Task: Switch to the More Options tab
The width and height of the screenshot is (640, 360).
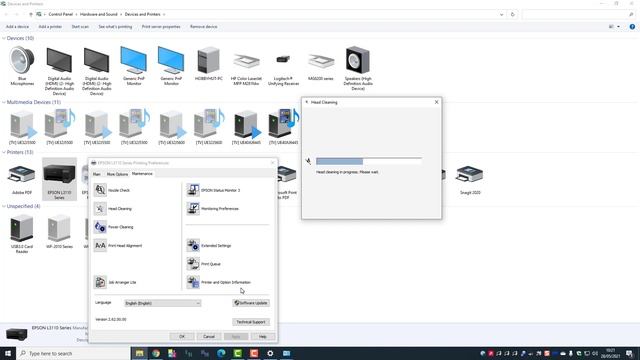Action: click(x=117, y=174)
